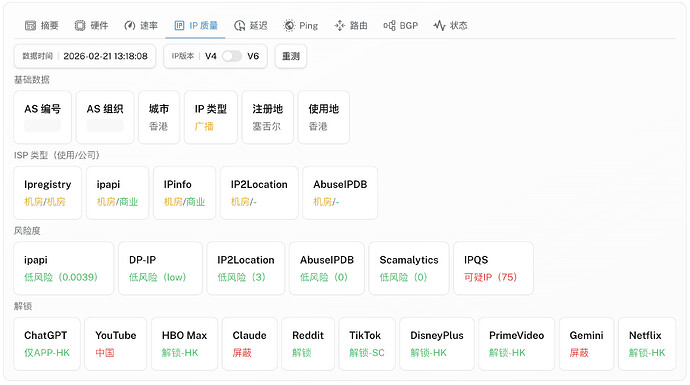690x385 pixels.
Task: Click the 注册地 塞舌尔 value
Action: 266,127
